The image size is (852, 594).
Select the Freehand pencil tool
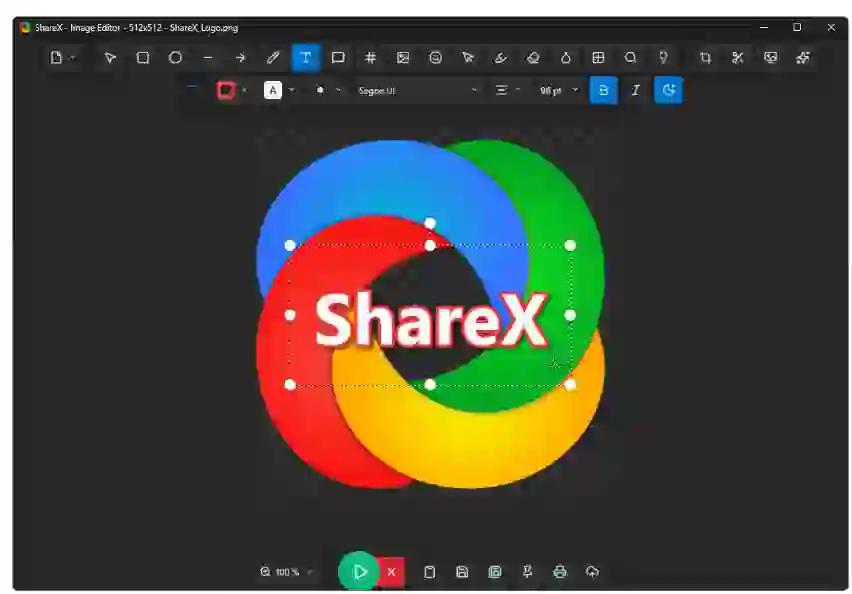pos(273,58)
